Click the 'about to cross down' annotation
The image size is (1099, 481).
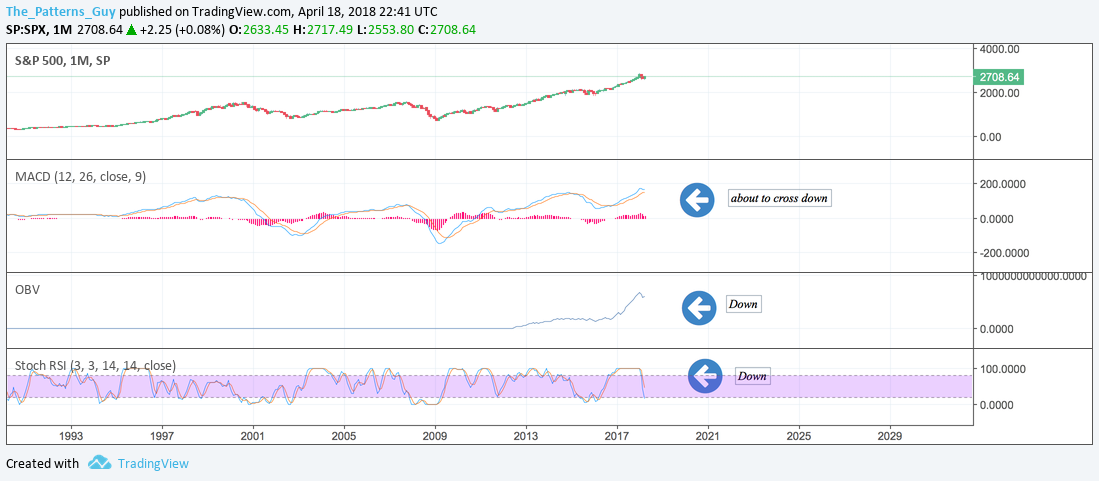click(779, 198)
